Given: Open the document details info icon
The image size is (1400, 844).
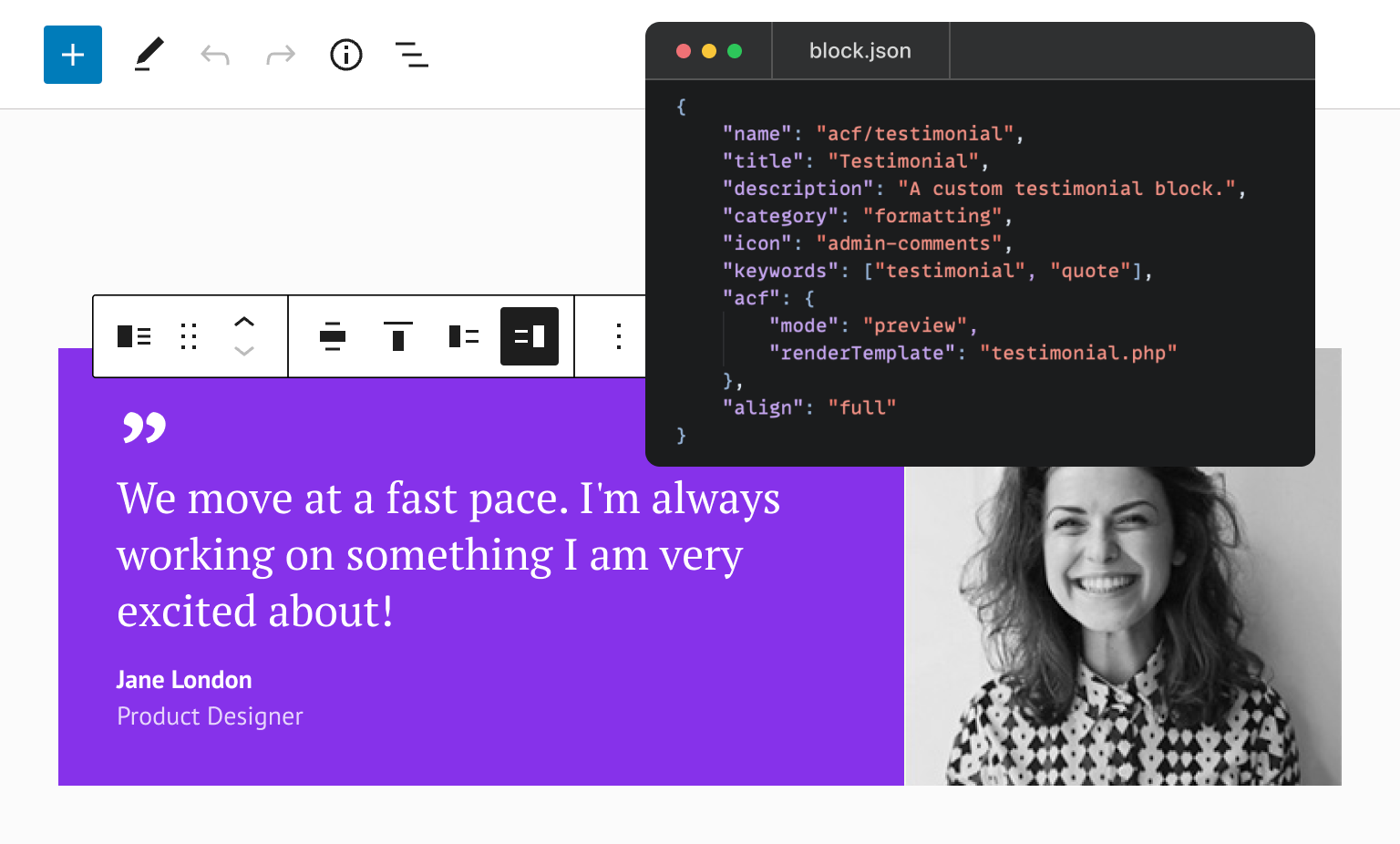Looking at the screenshot, I should tap(346, 55).
